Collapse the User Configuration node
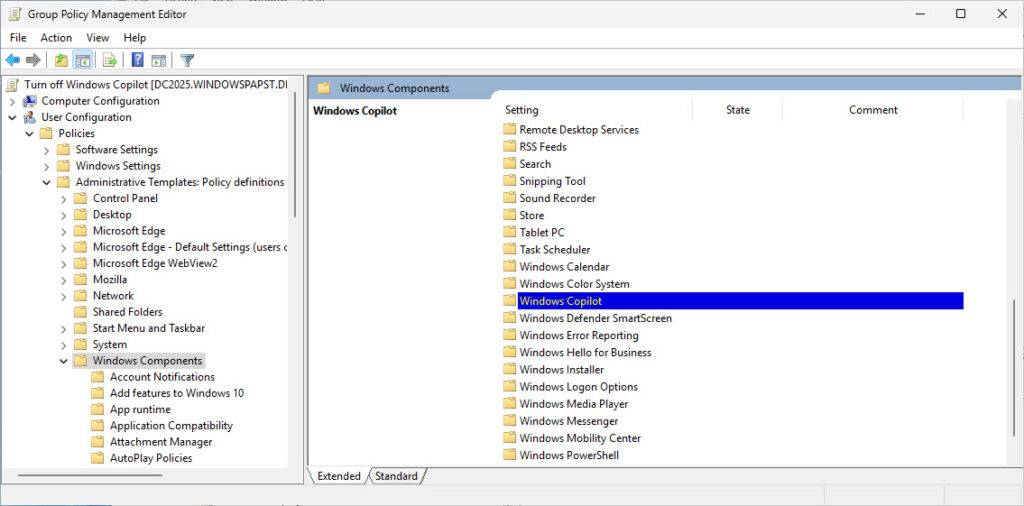Screen dimensions: 1024x506 [x=12, y=118]
